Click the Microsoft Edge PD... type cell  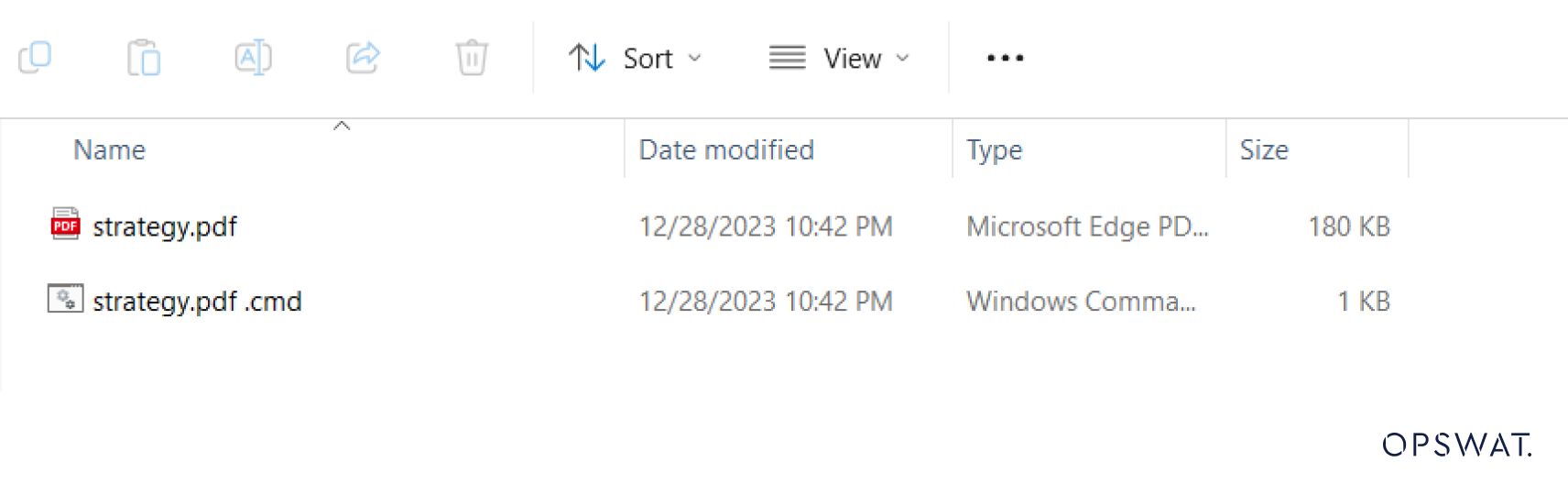tap(1087, 226)
